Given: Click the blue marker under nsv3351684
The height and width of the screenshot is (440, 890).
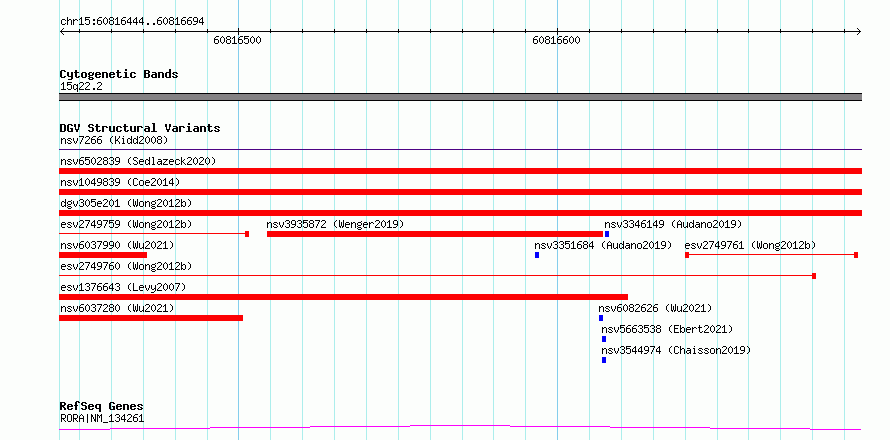Looking at the screenshot, I should point(537,255).
